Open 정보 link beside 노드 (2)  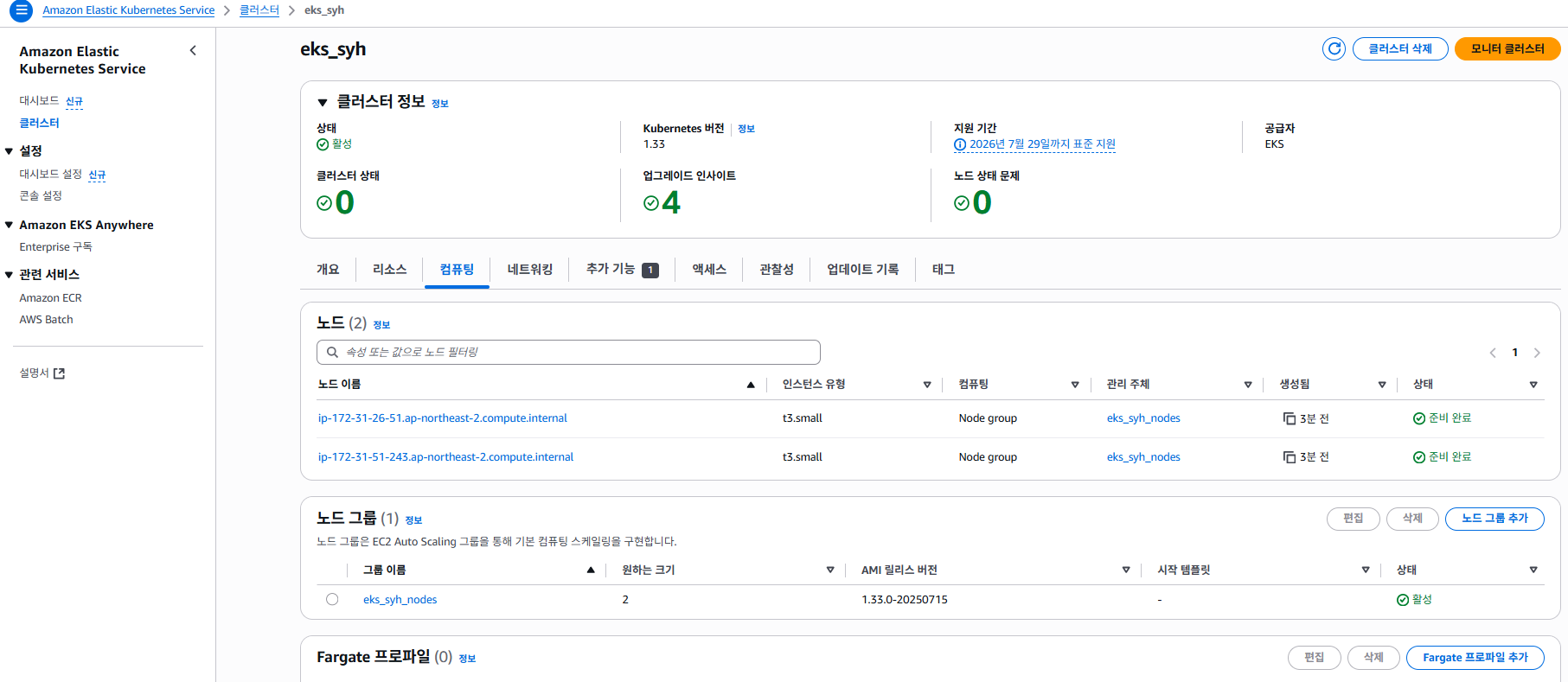pos(381,325)
